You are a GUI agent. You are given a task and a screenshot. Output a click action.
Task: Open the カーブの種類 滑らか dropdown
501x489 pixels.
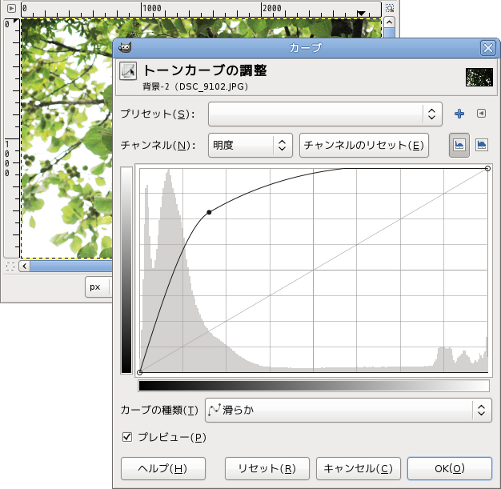(x=348, y=410)
